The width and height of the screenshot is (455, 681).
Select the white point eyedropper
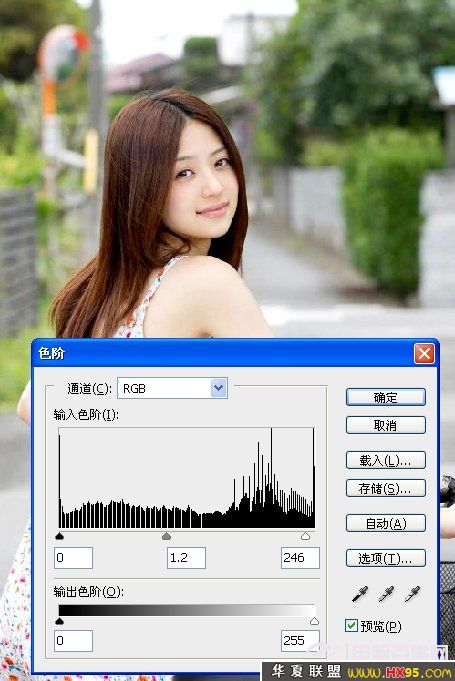(412, 594)
